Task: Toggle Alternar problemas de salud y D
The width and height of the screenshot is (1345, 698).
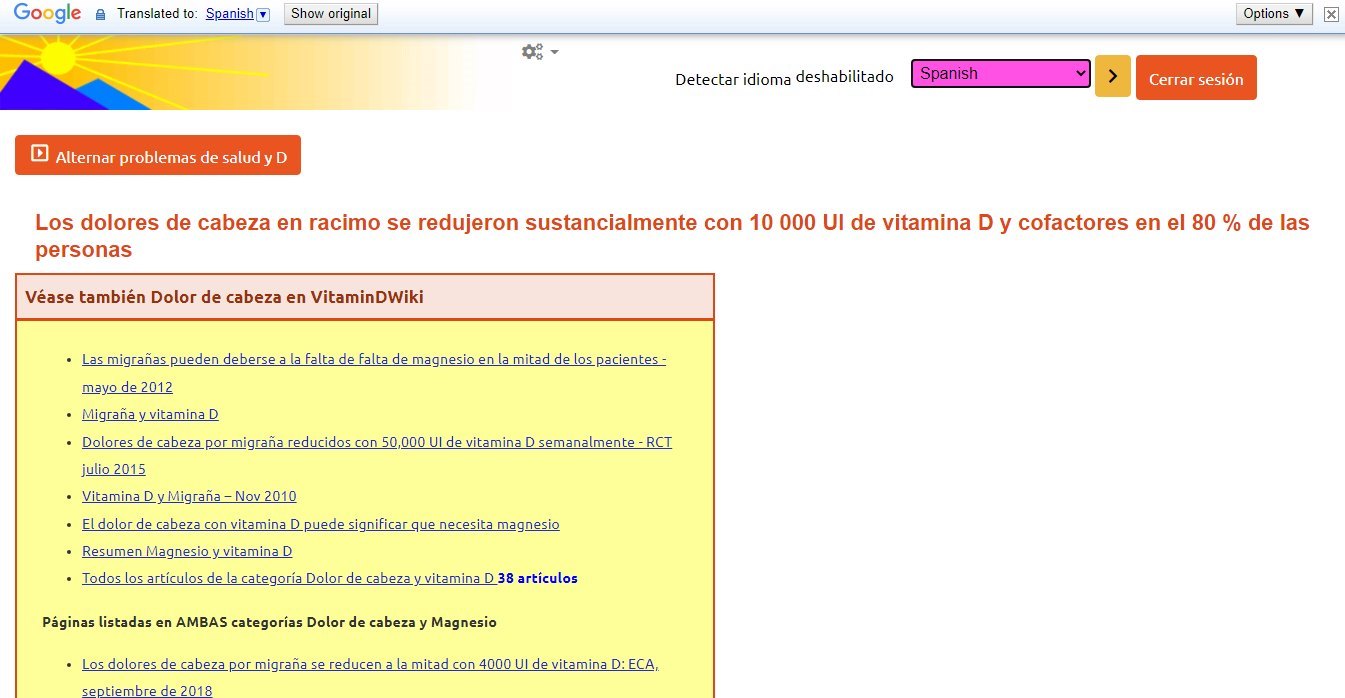Action: (x=158, y=156)
